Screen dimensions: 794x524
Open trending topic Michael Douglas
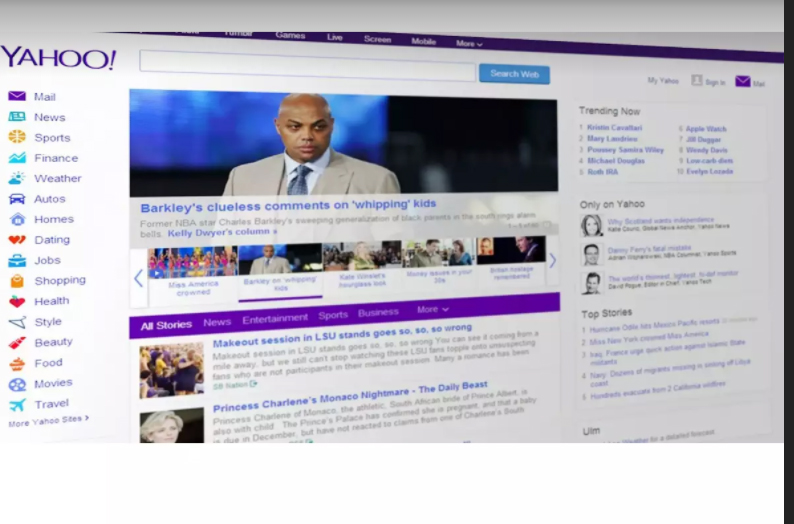coord(616,161)
